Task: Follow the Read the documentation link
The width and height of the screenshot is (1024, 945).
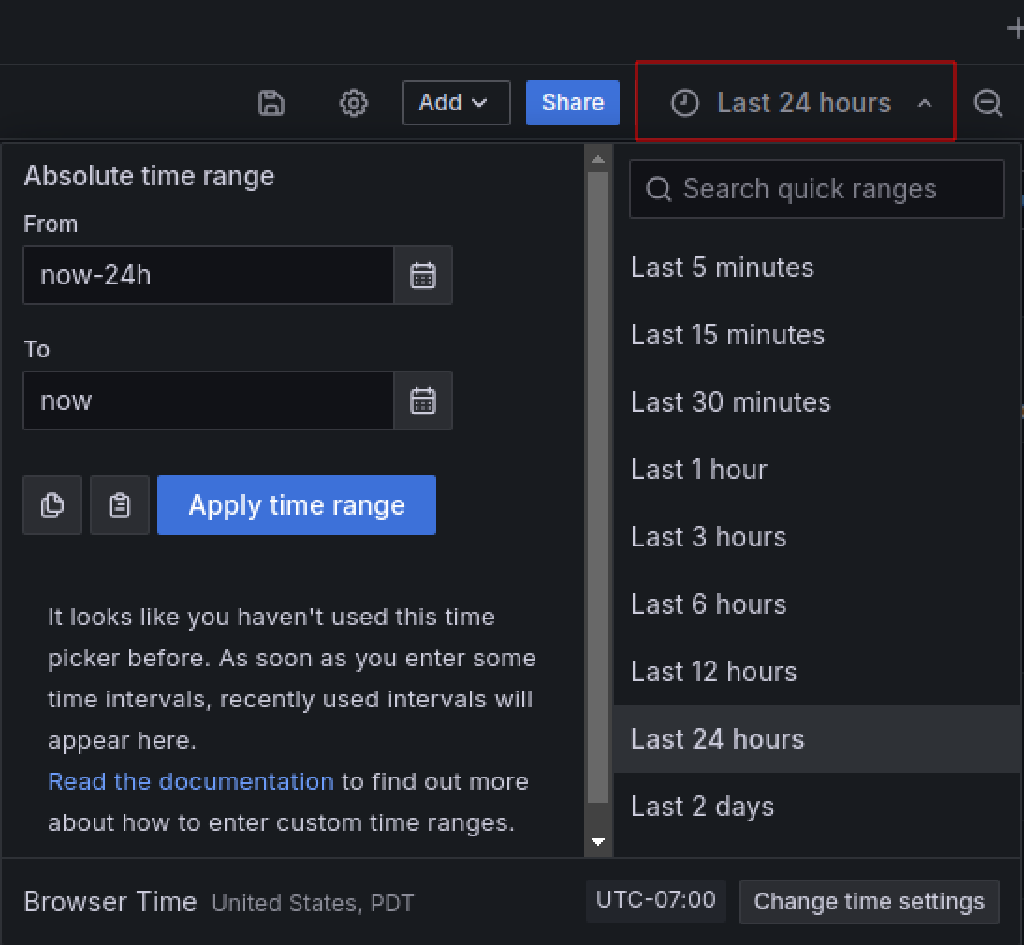Action: (x=190, y=781)
